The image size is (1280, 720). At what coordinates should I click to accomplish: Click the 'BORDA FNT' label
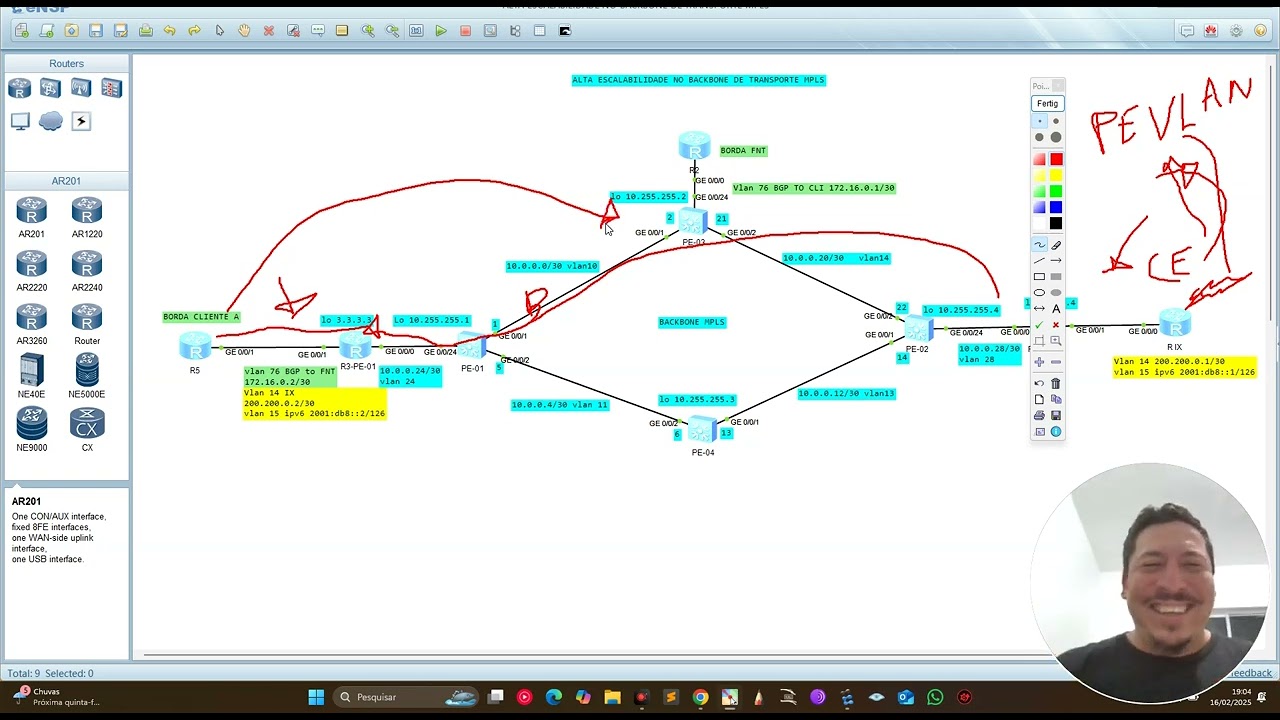[743, 150]
